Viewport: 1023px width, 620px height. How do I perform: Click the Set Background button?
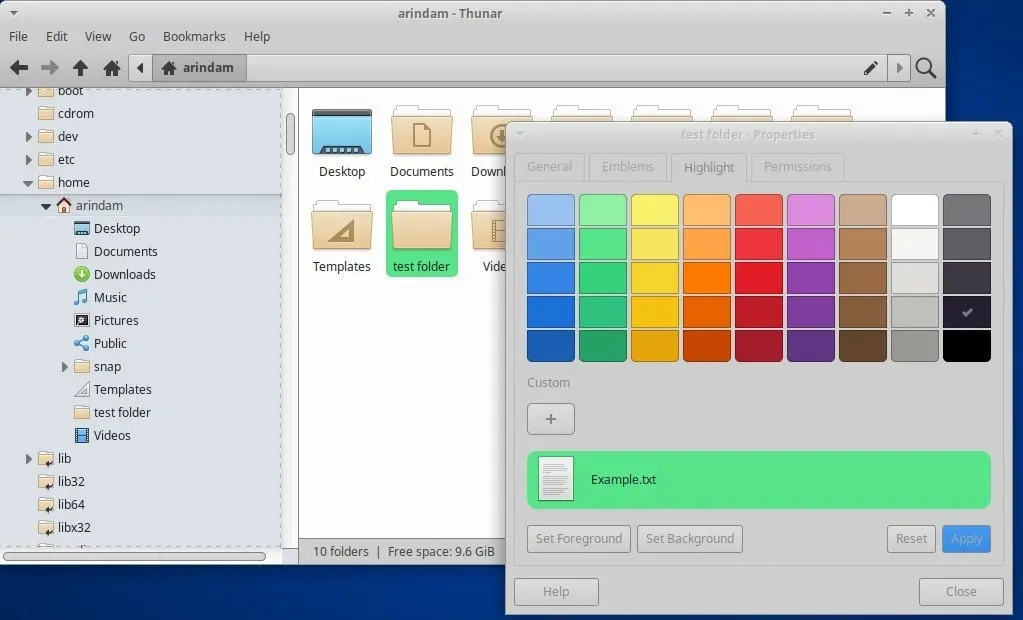tap(689, 539)
